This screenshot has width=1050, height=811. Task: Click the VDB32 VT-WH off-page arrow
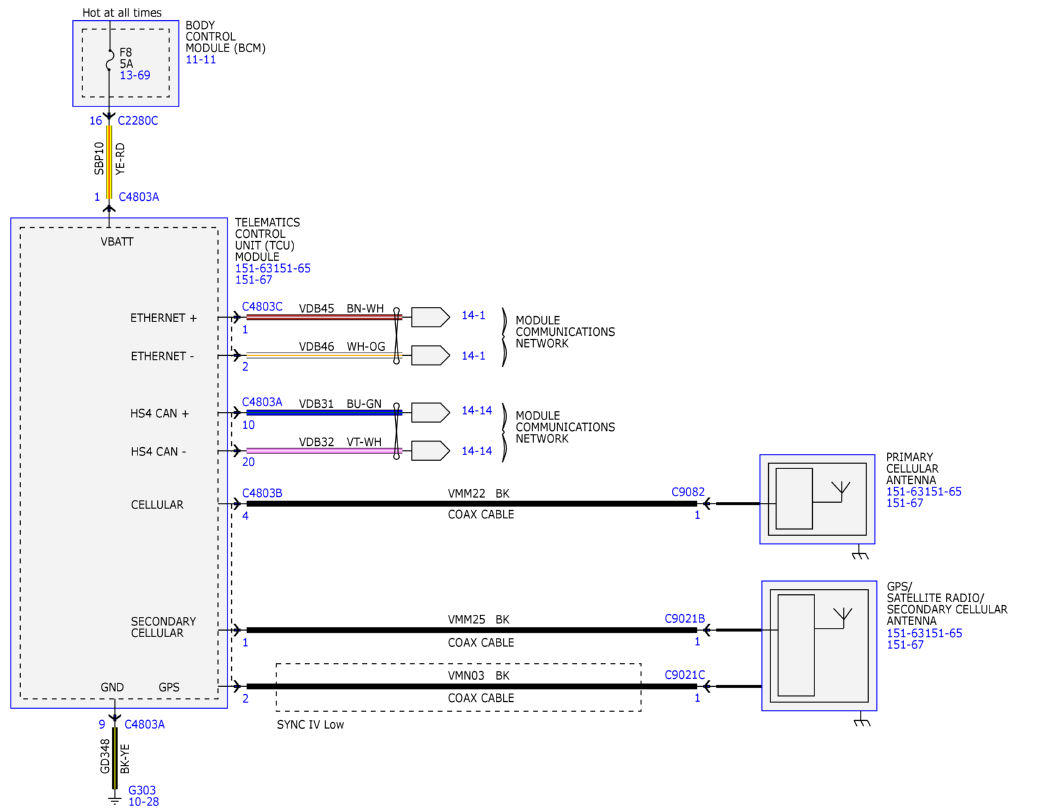430,451
